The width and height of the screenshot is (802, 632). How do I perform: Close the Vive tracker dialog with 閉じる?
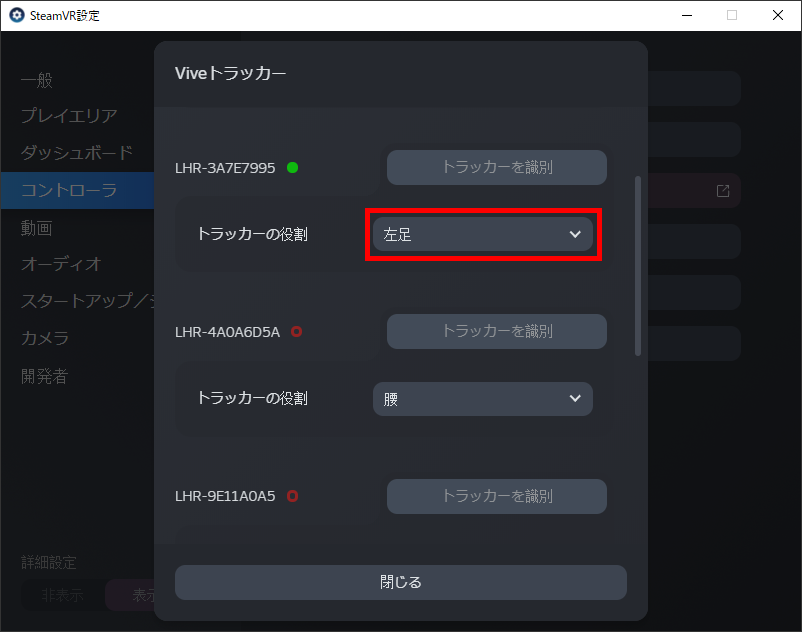(400, 582)
